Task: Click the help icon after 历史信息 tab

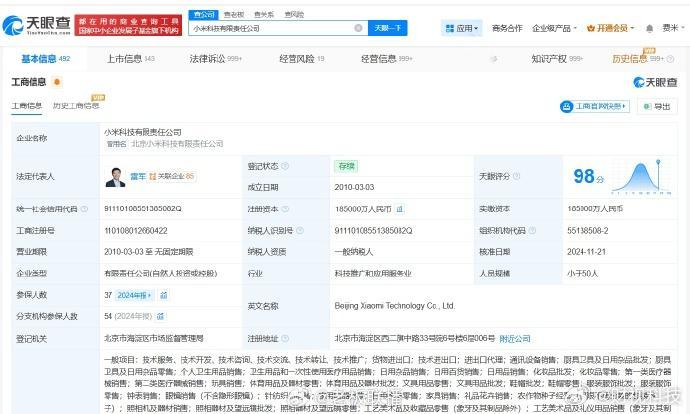Action: pyautogui.click(x=670, y=59)
